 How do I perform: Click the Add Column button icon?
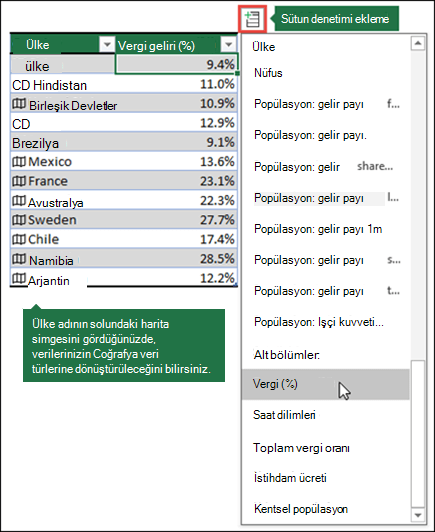pos(252,19)
